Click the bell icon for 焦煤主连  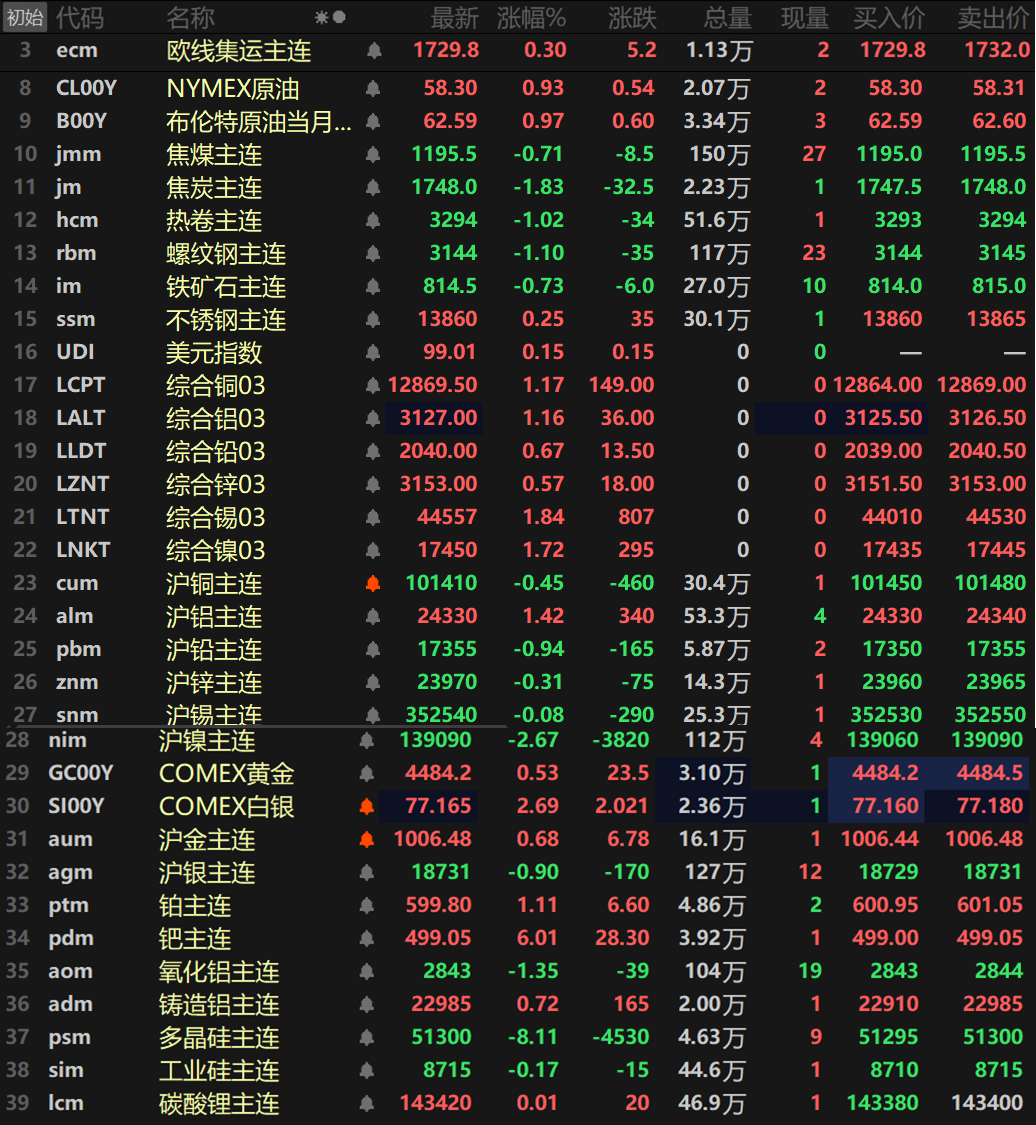click(373, 155)
